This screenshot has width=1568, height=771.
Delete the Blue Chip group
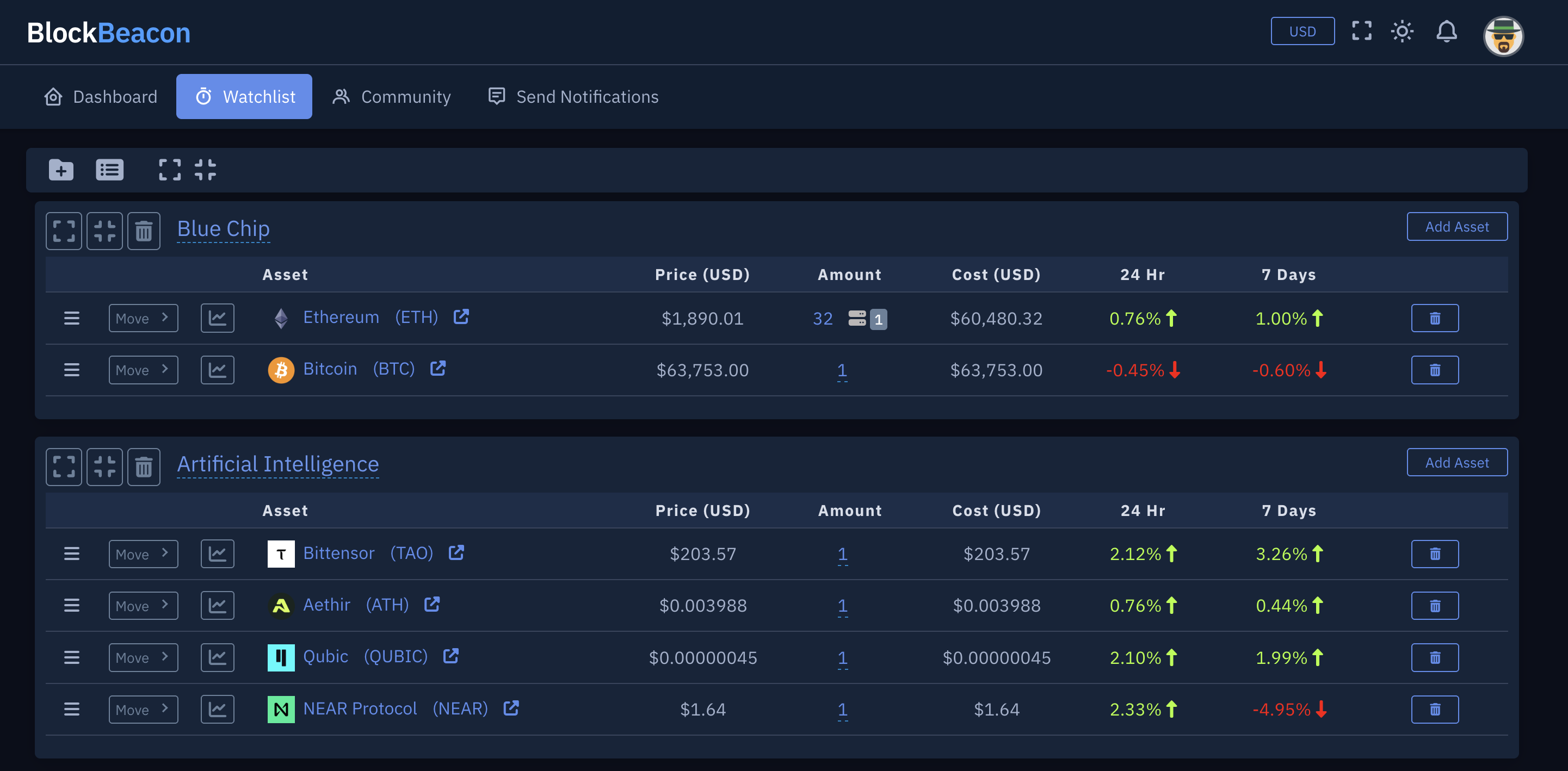[x=144, y=231]
